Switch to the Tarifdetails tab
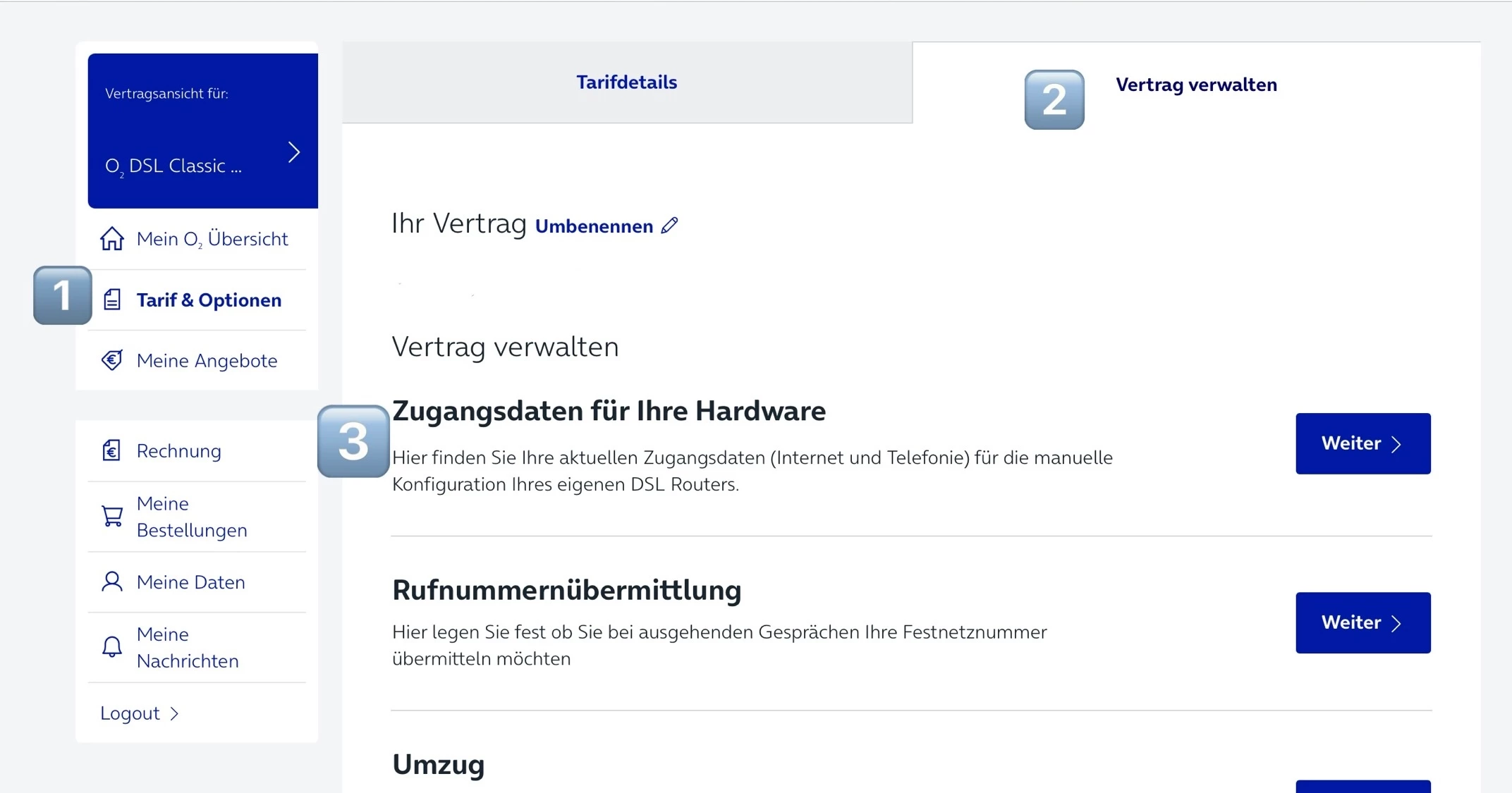Screen dimensions: 1512x793 (626, 82)
